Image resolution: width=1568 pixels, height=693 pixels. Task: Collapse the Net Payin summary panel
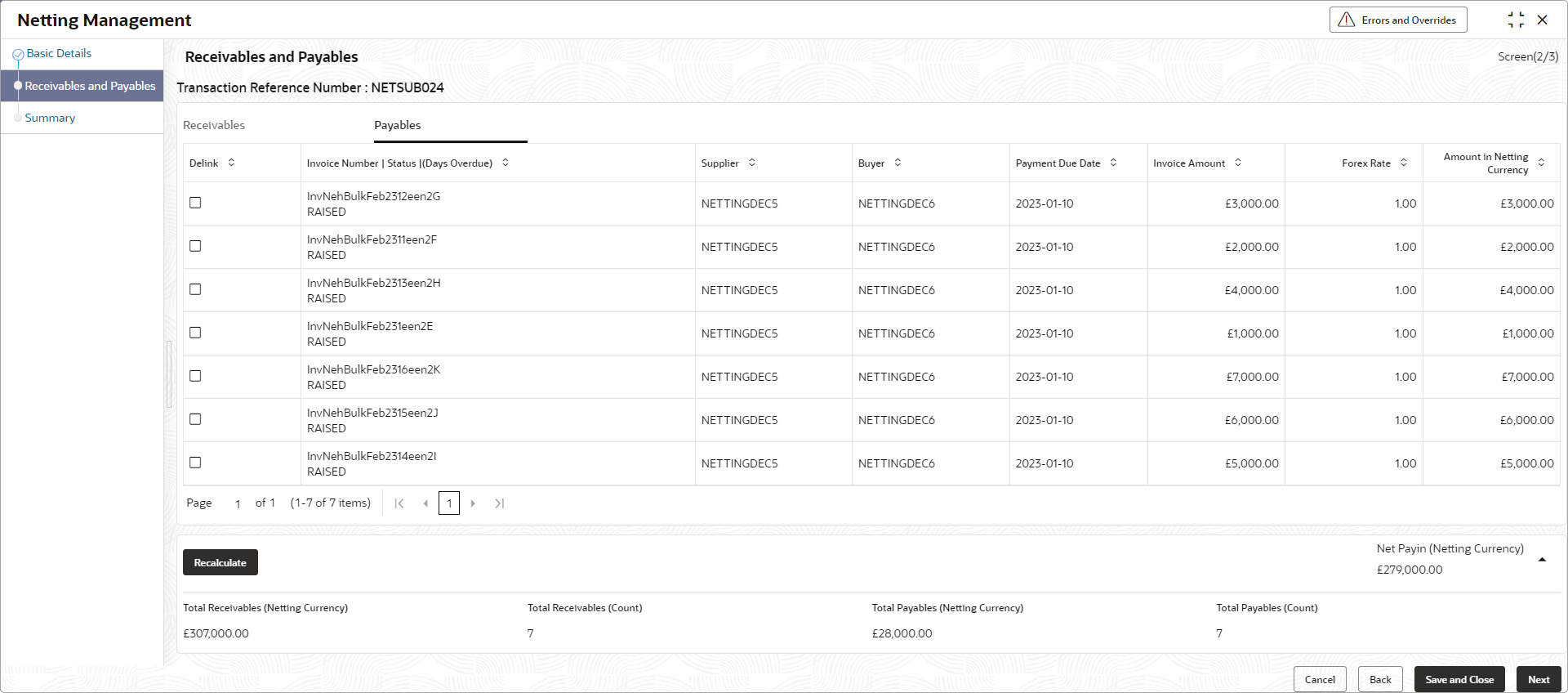[x=1542, y=560]
